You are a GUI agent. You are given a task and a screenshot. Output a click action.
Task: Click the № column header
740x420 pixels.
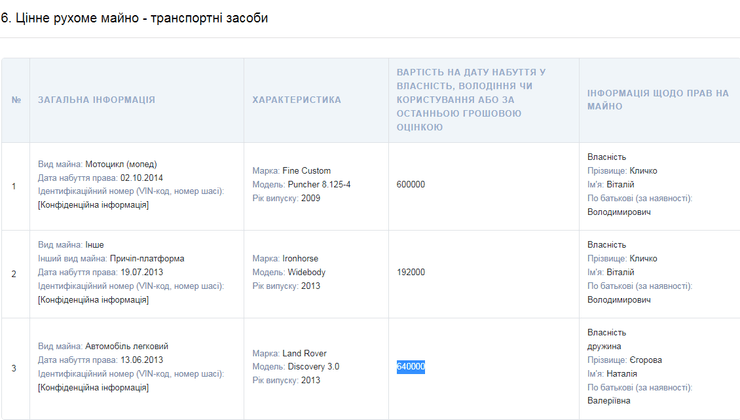[15, 100]
